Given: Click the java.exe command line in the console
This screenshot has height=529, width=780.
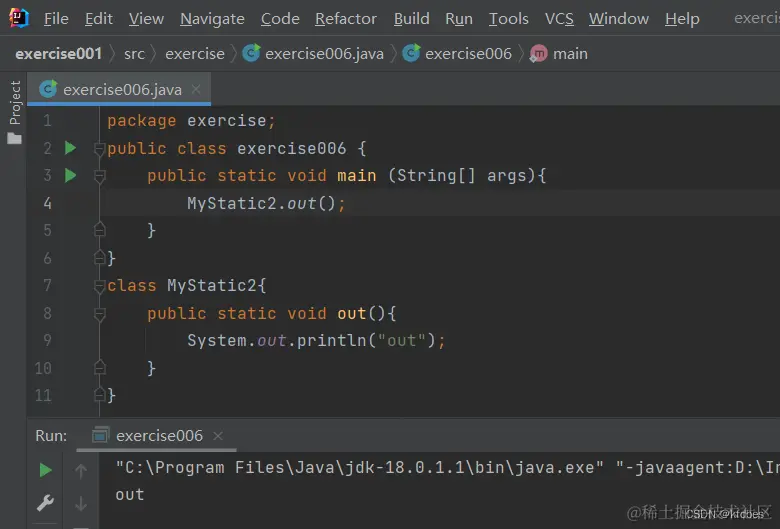Looking at the screenshot, I should (448, 468).
